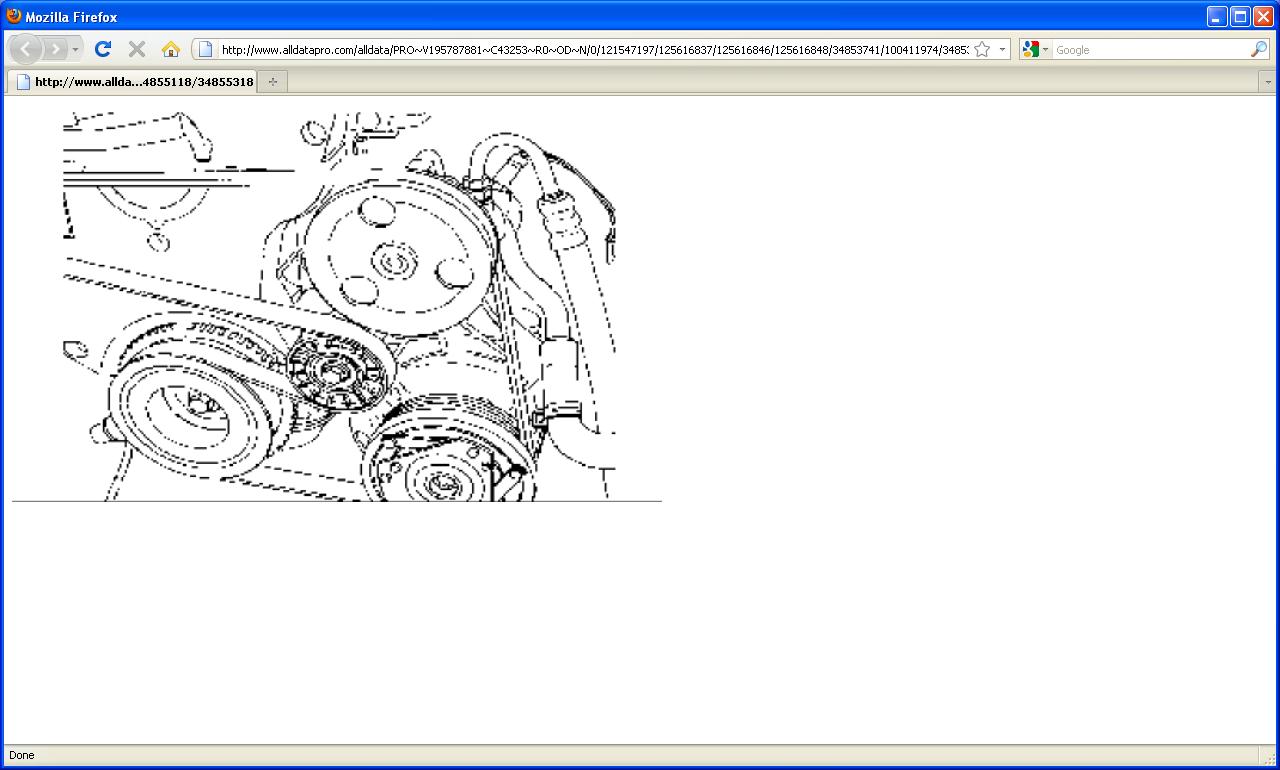Maximize the Firefox window
Viewport: 1280px width, 770px height.
(1240, 16)
